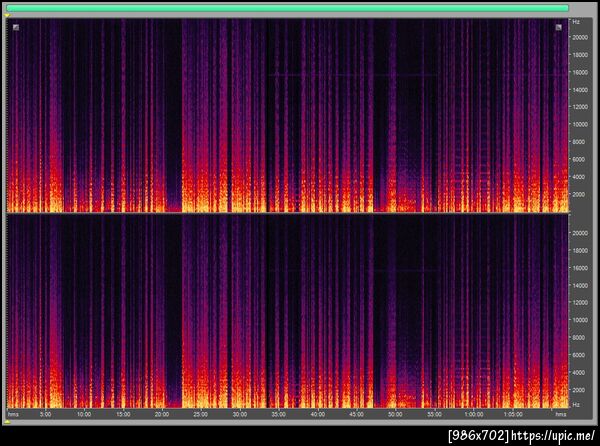
Task: Click 12000 on the lower channel frequency scale
Action: (580, 303)
